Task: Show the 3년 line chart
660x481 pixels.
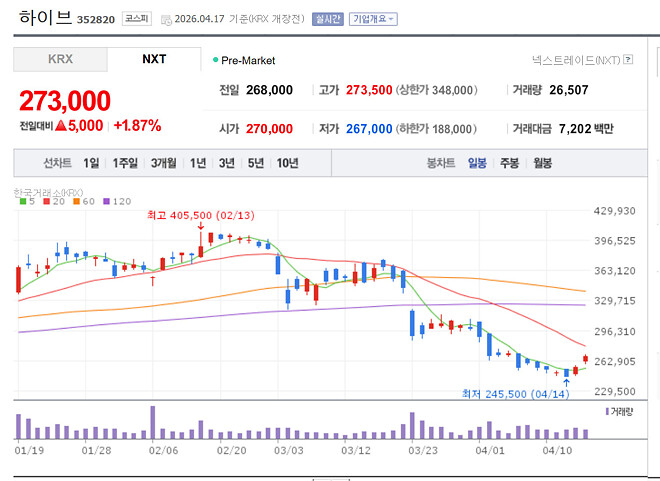Action: click(227, 163)
